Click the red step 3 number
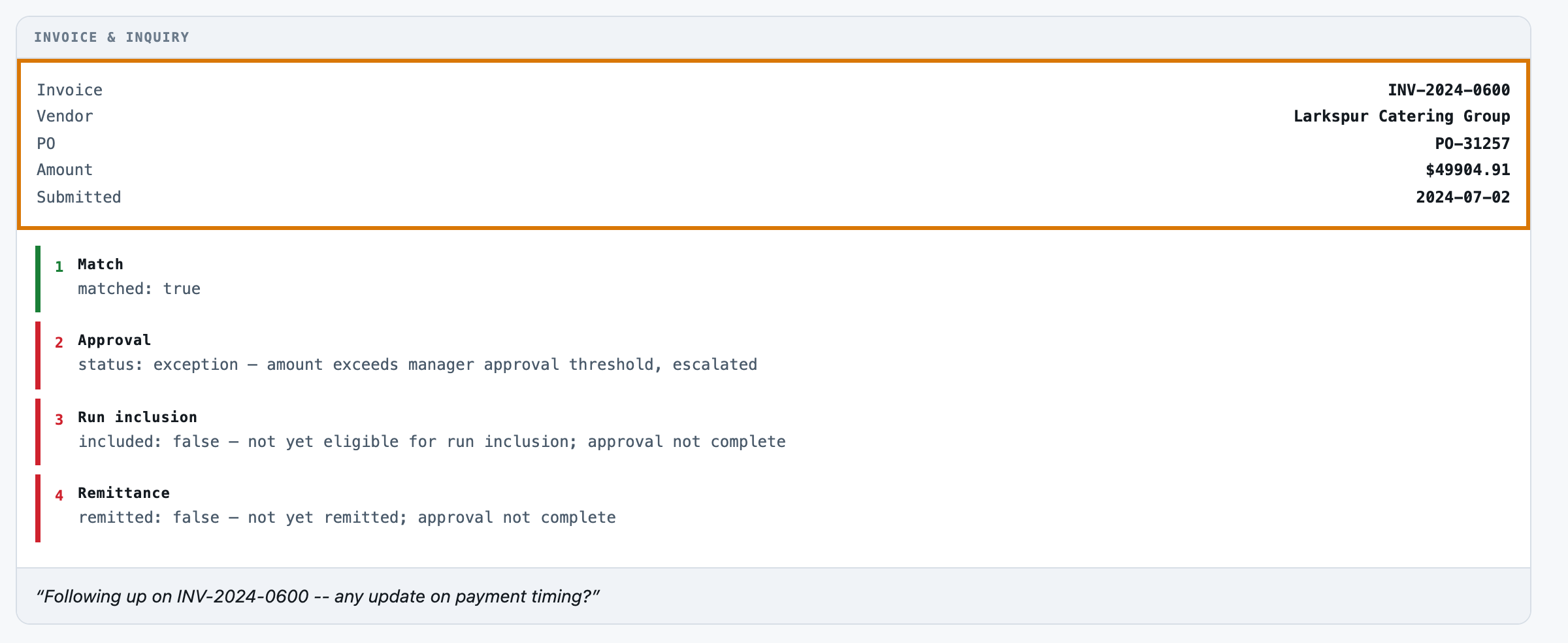 (x=59, y=420)
